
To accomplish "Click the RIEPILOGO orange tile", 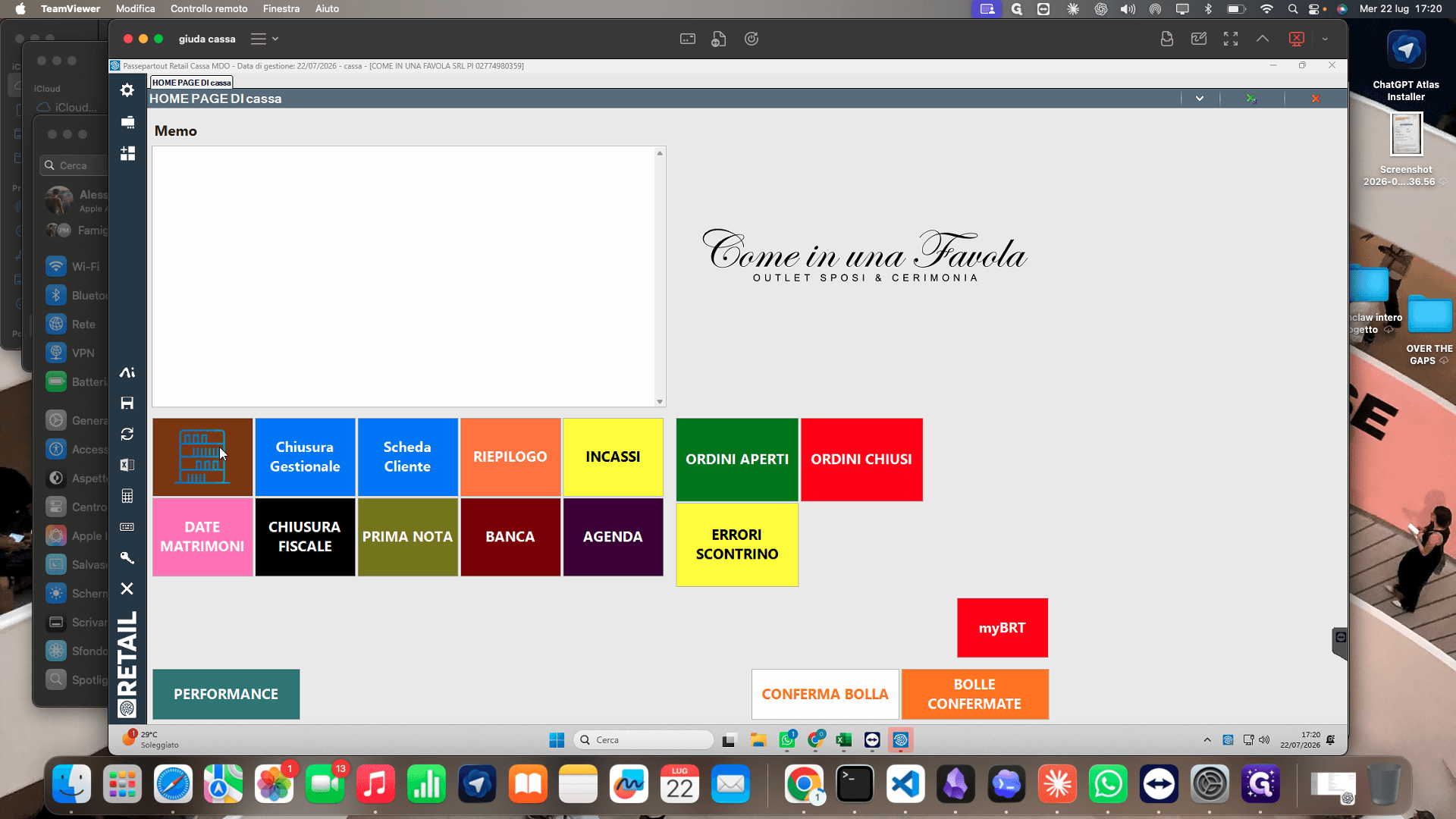I will click(510, 457).
